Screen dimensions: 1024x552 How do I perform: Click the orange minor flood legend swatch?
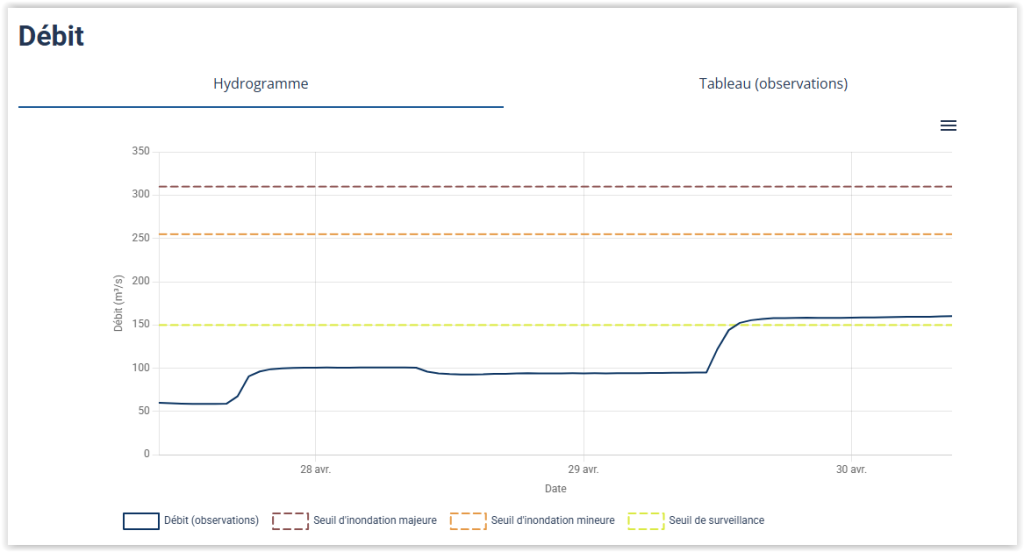[x=468, y=521]
